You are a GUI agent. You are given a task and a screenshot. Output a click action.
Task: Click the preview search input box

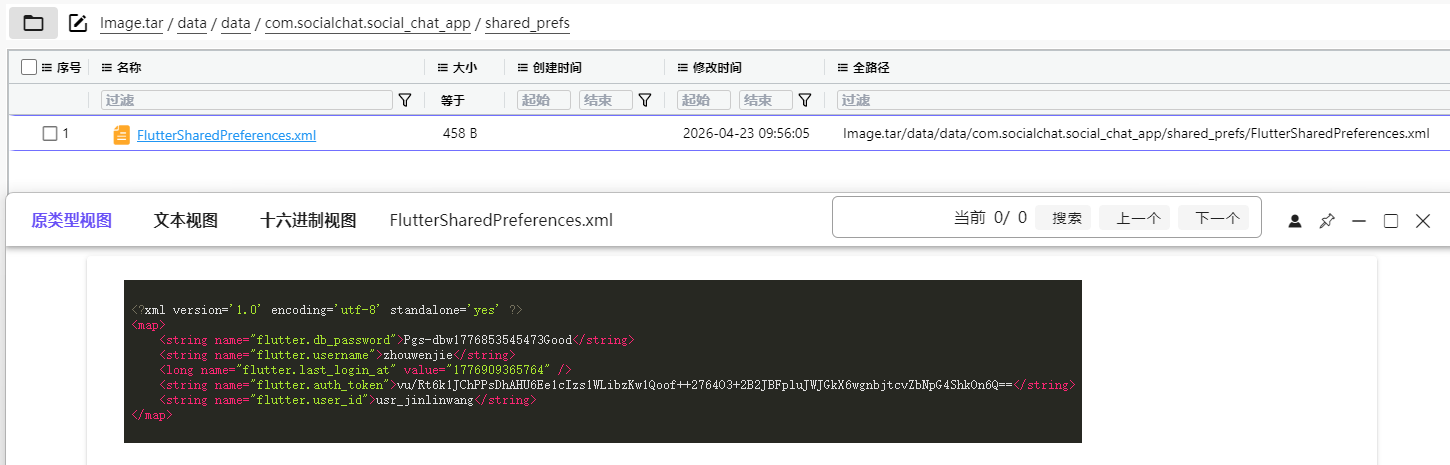point(890,217)
